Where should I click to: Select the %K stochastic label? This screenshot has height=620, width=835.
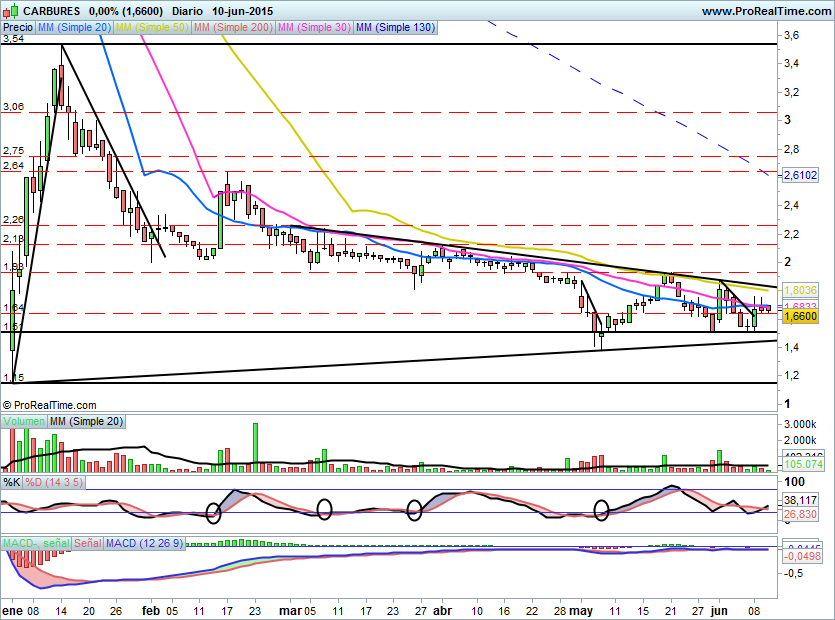point(12,482)
